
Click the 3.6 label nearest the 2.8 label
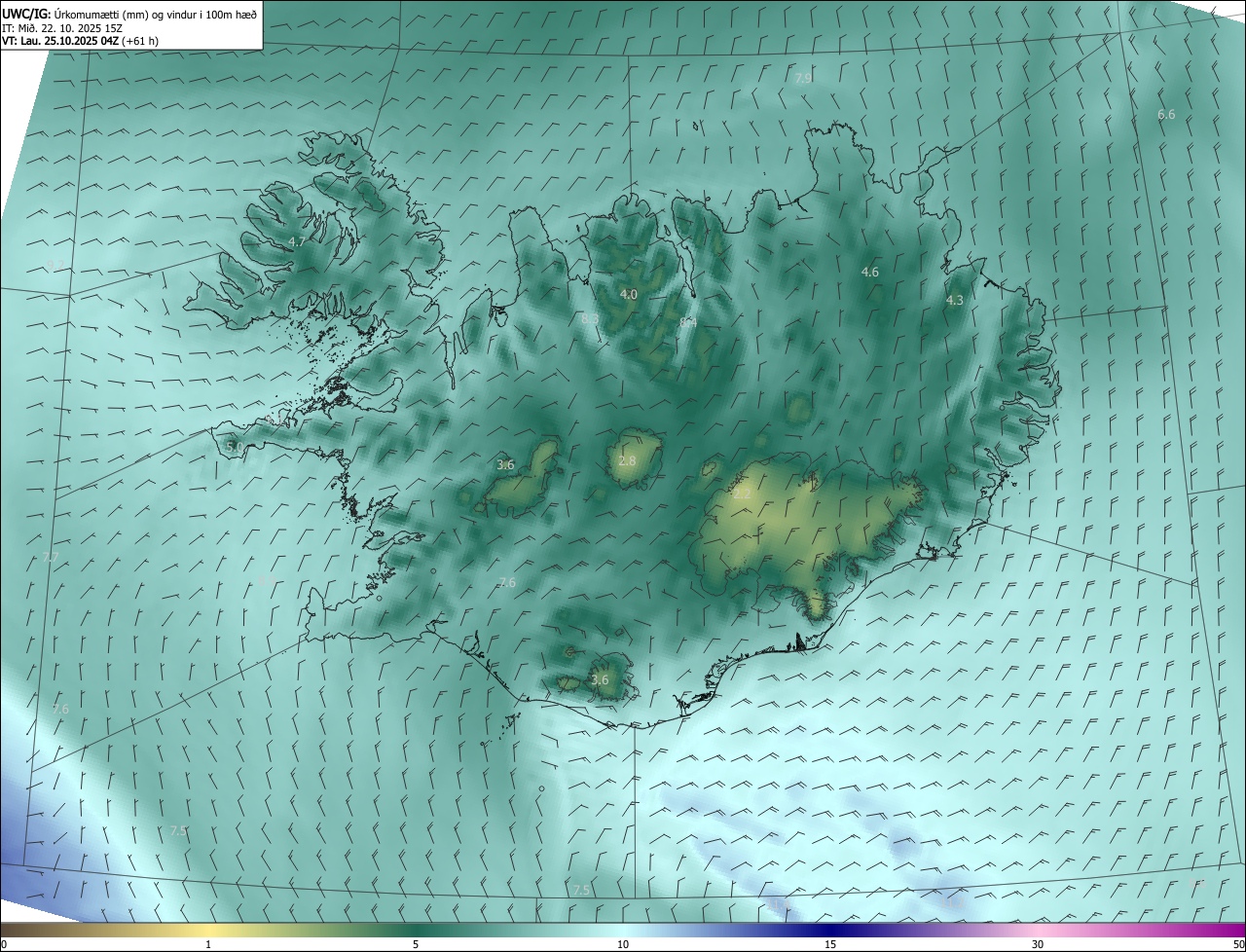[x=505, y=465]
